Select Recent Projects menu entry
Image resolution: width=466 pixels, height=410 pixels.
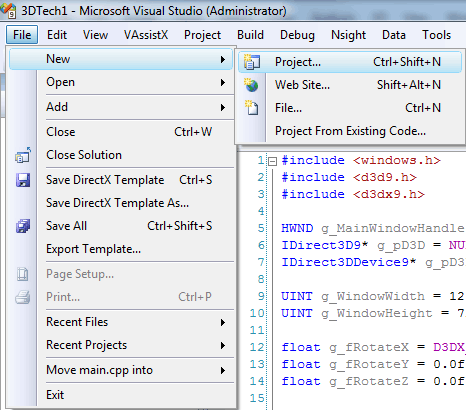(x=121, y=345)
